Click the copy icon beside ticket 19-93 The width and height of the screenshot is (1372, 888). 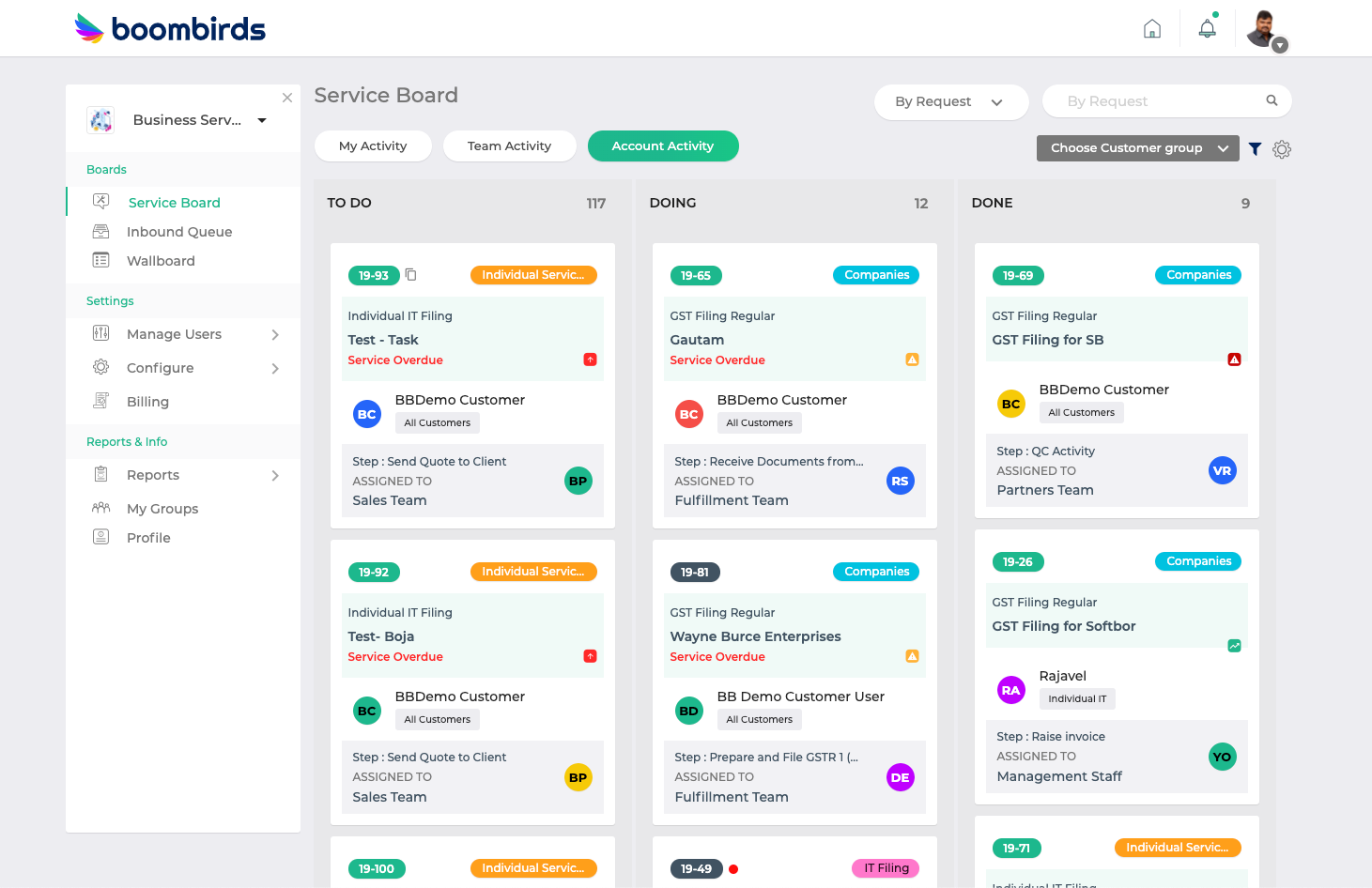pyautogui.click(x=410, y=275)
